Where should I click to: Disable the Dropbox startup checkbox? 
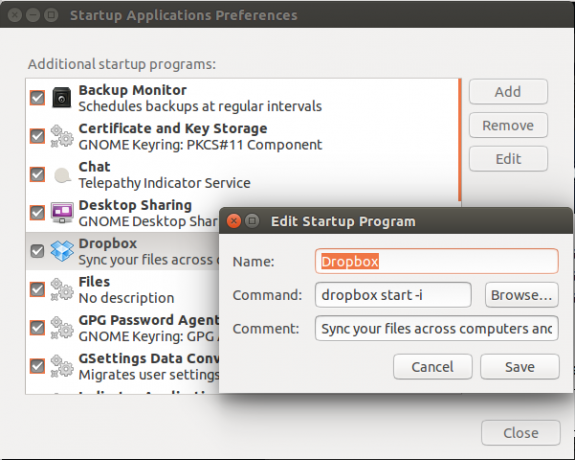tap(37, 251)
